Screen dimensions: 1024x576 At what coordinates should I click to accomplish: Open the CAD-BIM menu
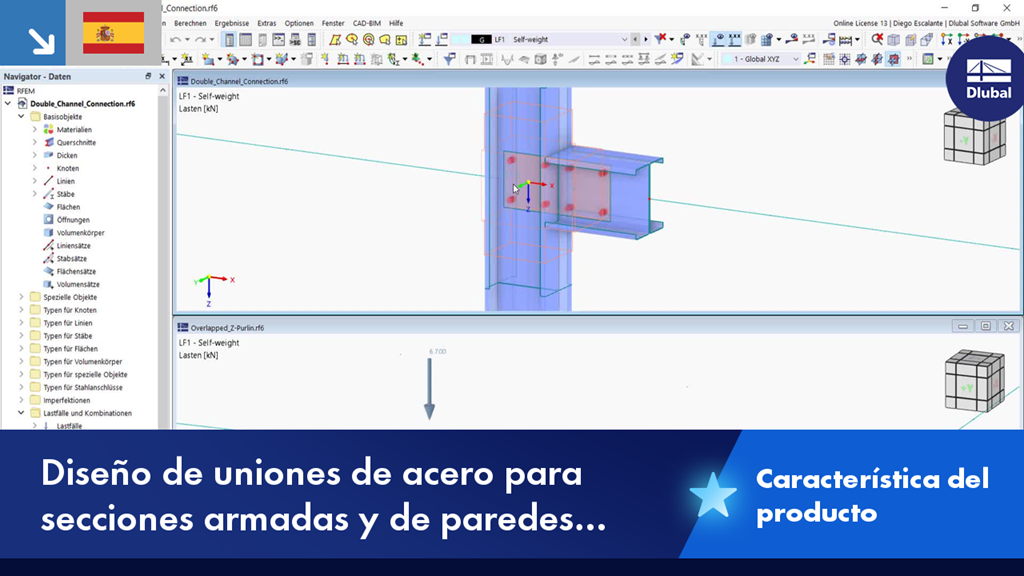pos(367,23)
